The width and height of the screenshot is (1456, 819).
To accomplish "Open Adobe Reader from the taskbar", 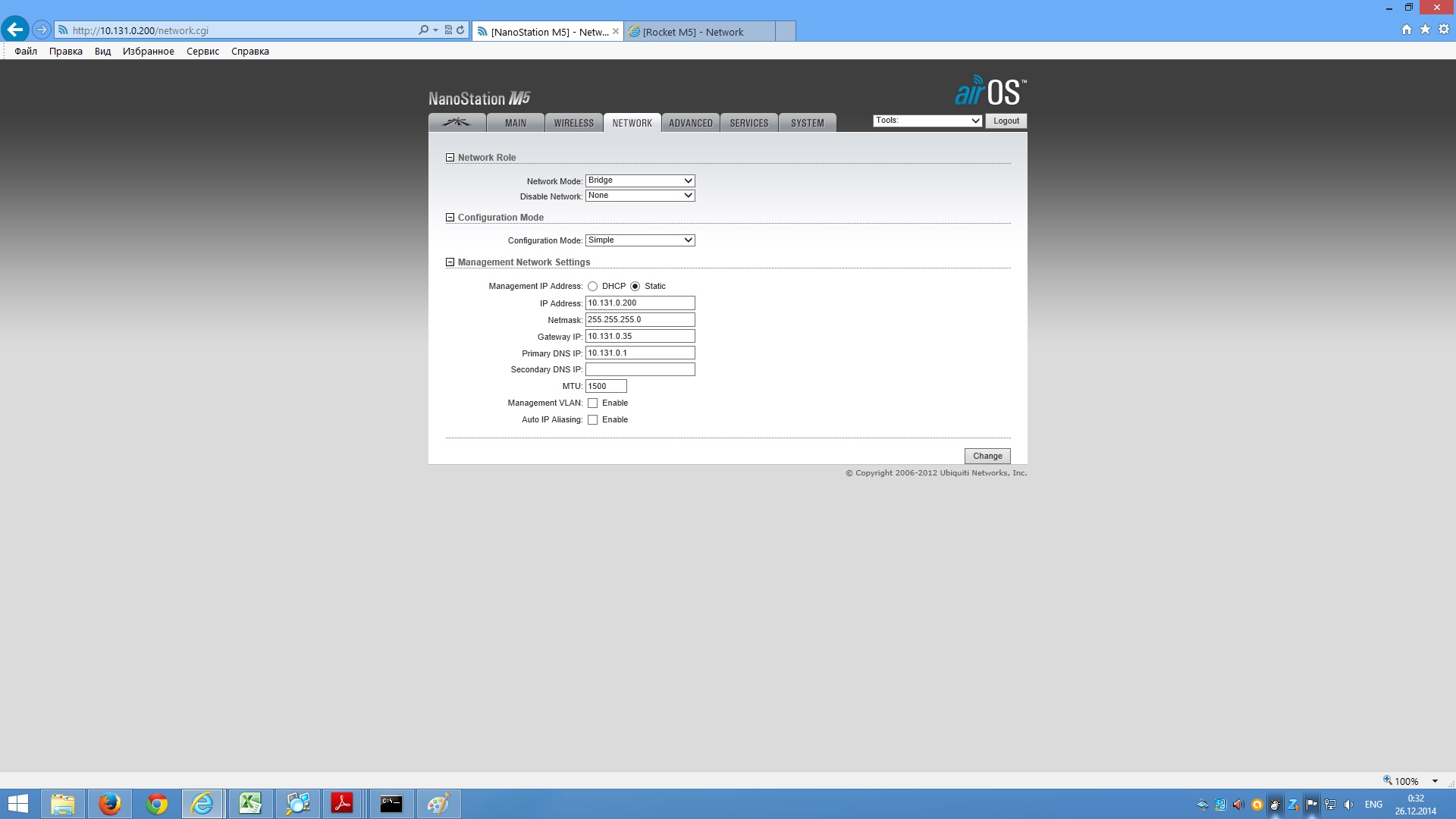I will [343, 804].
